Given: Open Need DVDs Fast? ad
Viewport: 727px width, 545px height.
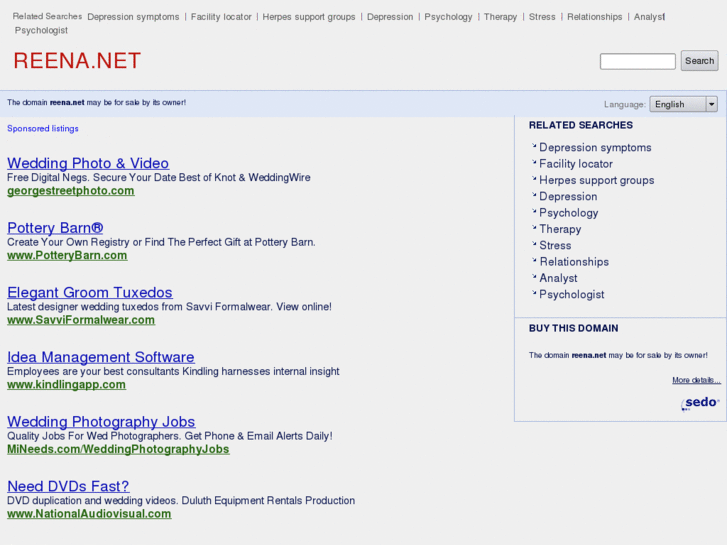Looking at the screenshot, I should (x=68, y=486).
